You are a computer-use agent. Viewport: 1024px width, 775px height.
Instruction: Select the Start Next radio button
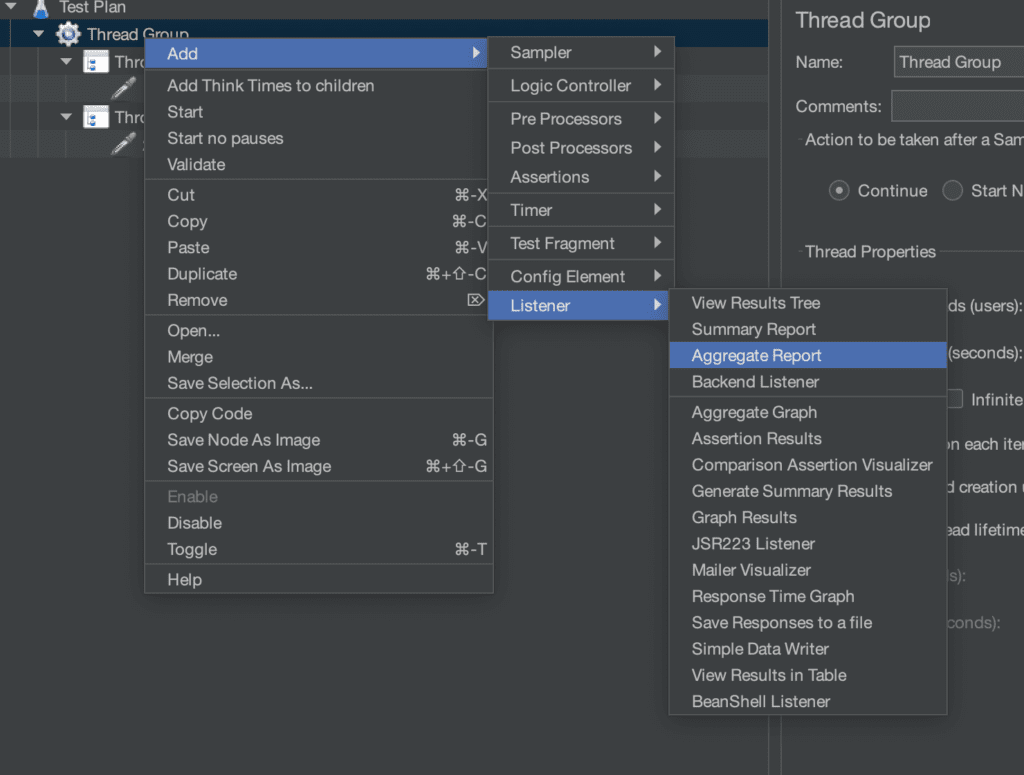coord(951,190)
